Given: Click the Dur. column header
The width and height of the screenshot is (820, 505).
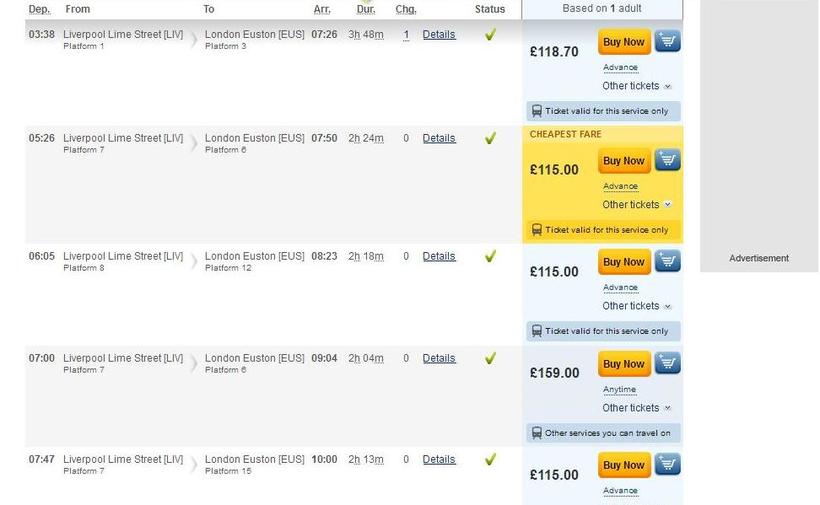Looking at the screenshot, I should tap(366, 9).
